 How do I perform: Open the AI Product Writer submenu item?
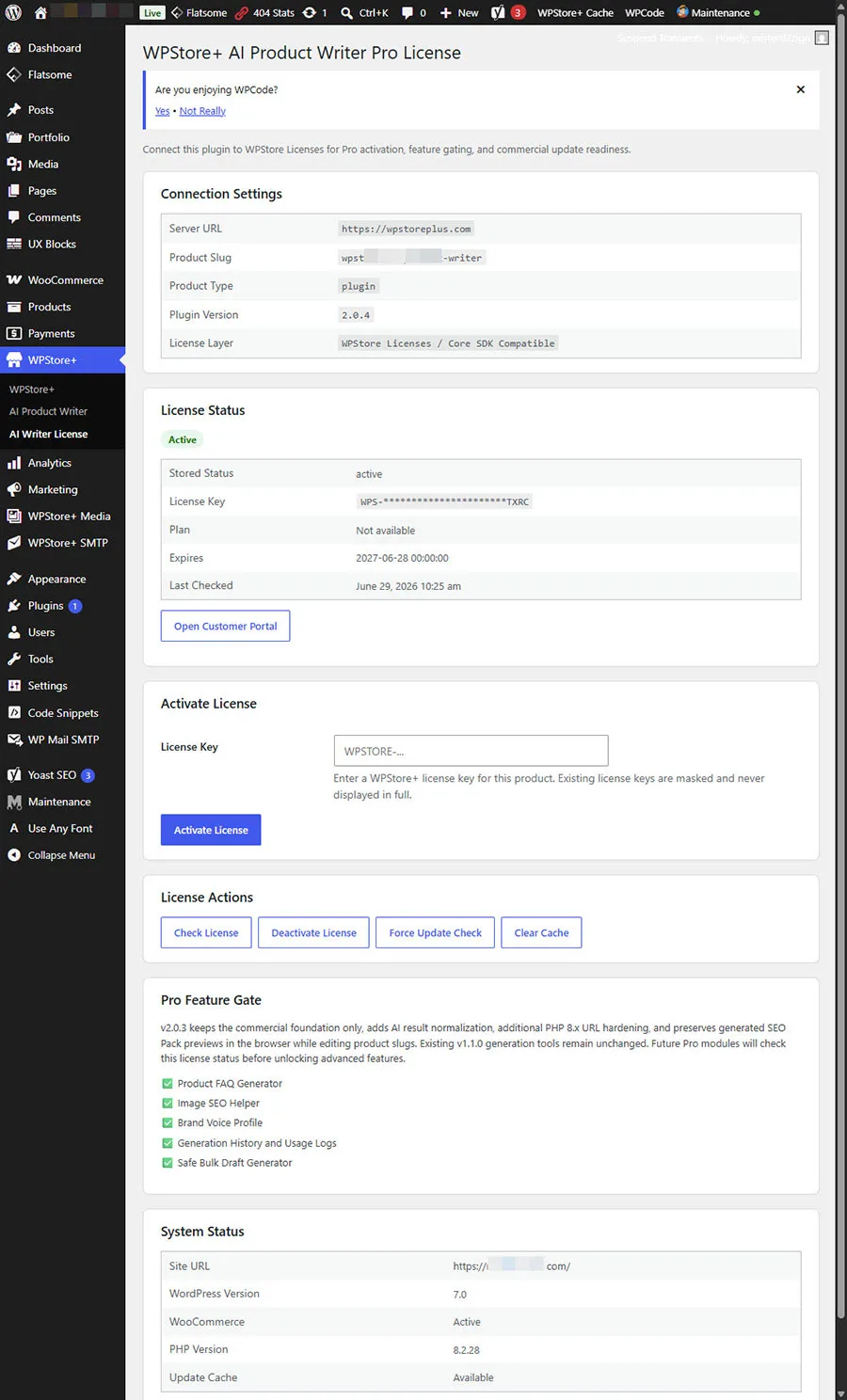(x=48, y=411)
